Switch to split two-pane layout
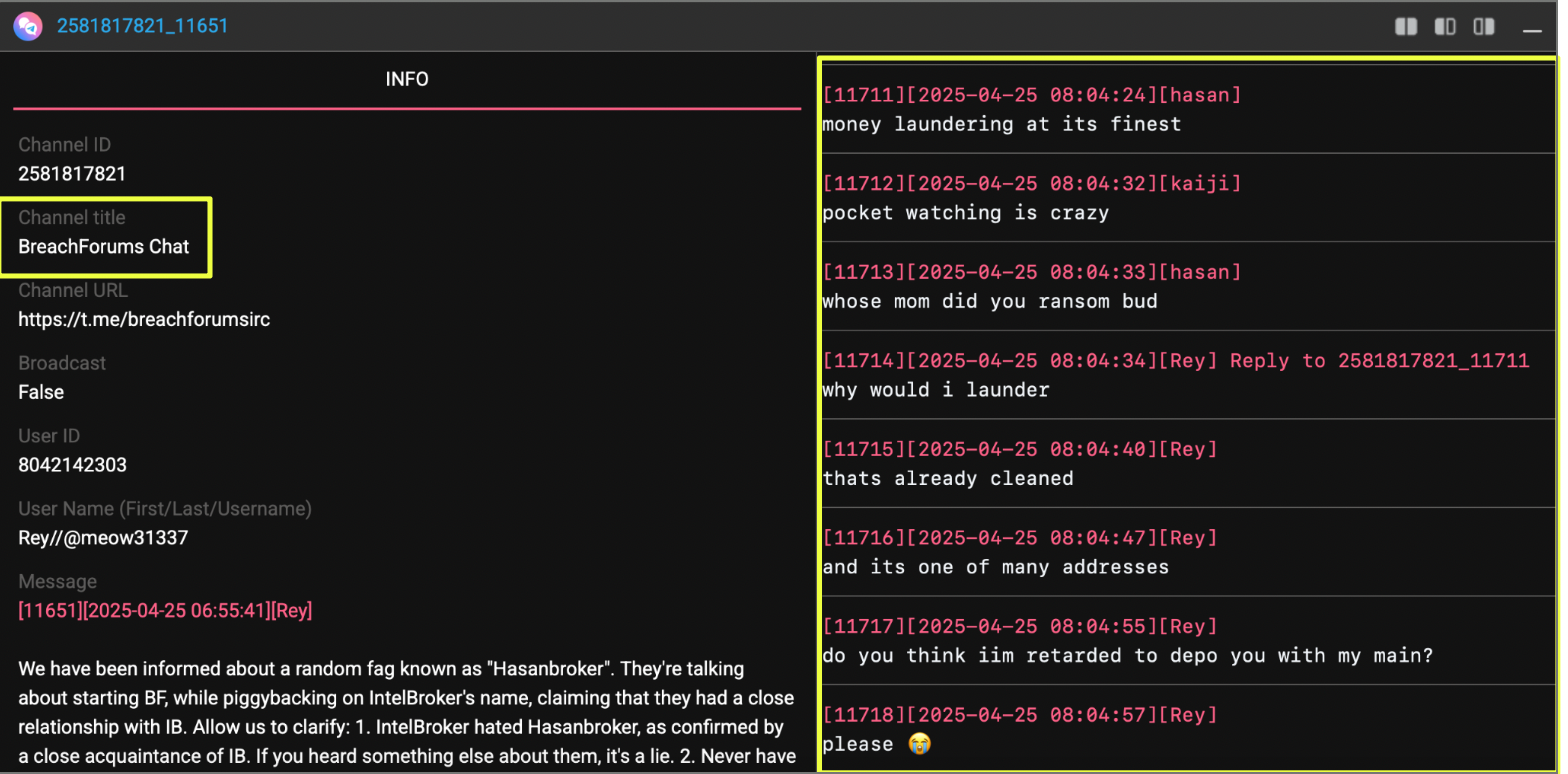Screen dimensions: 1568x774 (x=1406, y=27)
